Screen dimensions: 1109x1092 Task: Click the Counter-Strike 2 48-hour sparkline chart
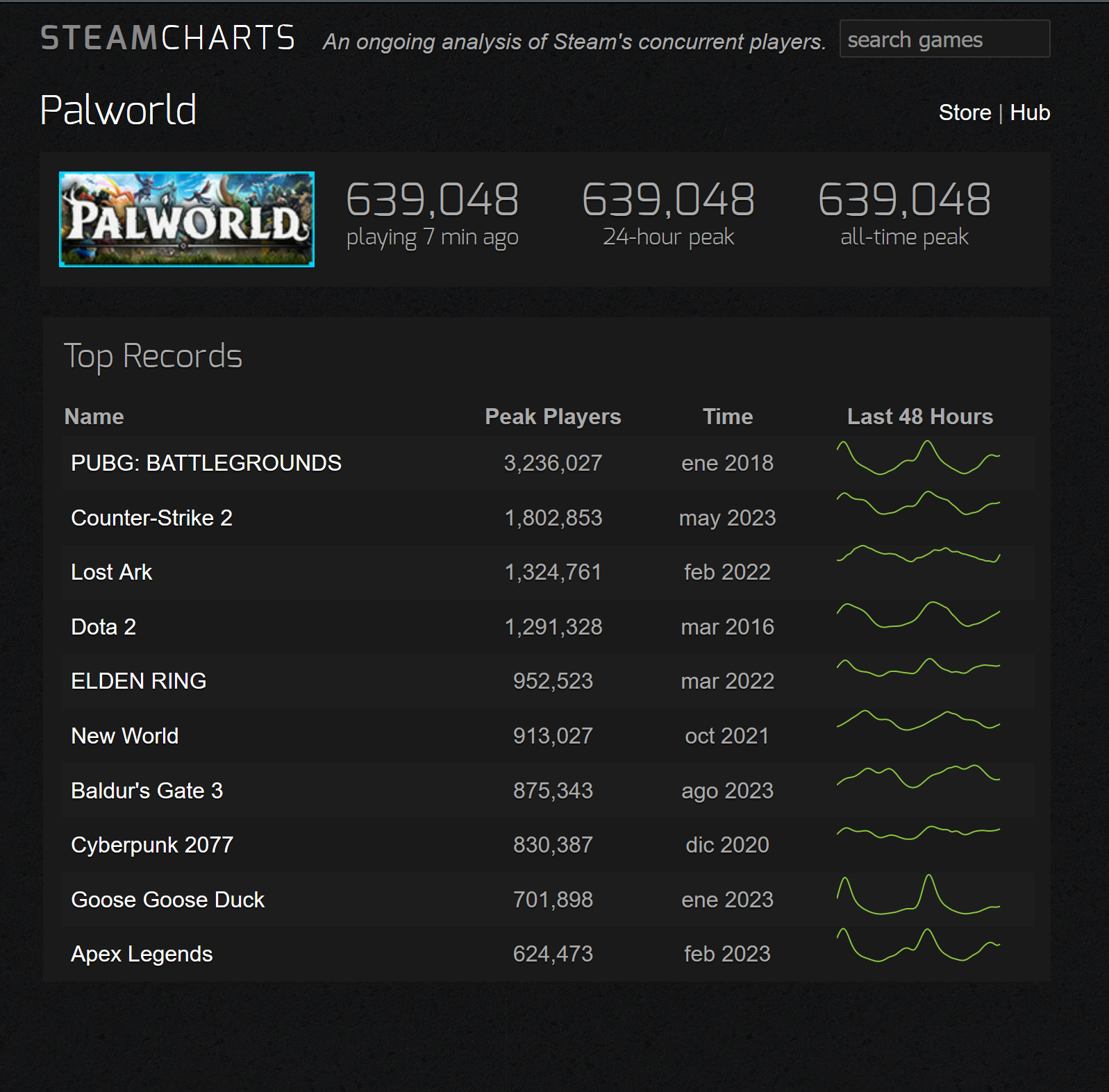pos(918,503)
